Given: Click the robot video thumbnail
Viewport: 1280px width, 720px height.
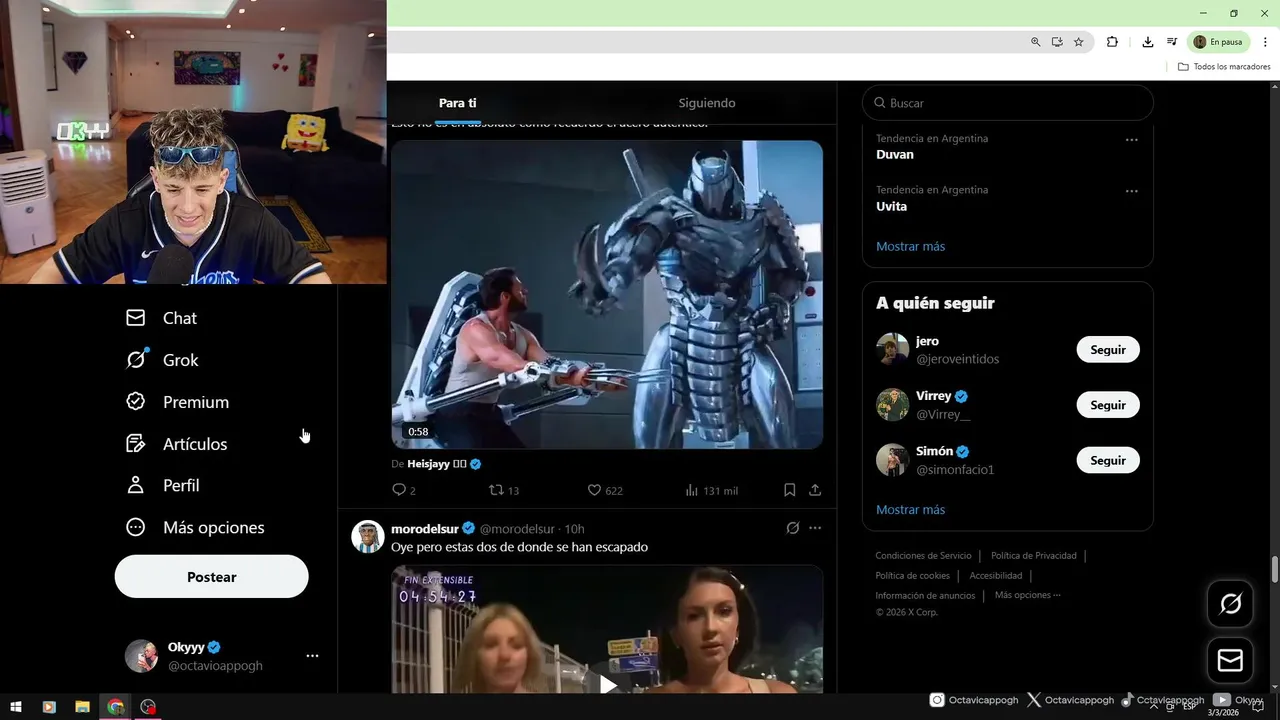Looking at the screenshot, I should tap(607, 294).
